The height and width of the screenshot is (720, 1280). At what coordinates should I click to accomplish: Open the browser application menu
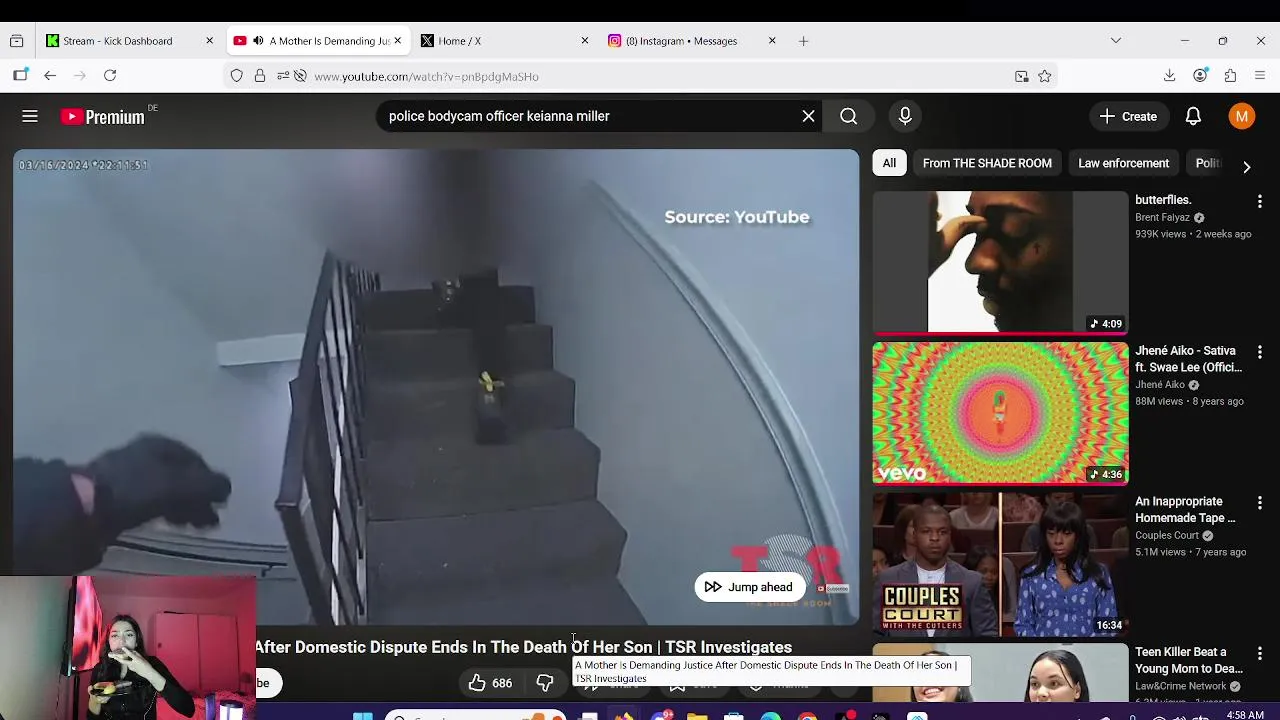tap(1260, 75)
